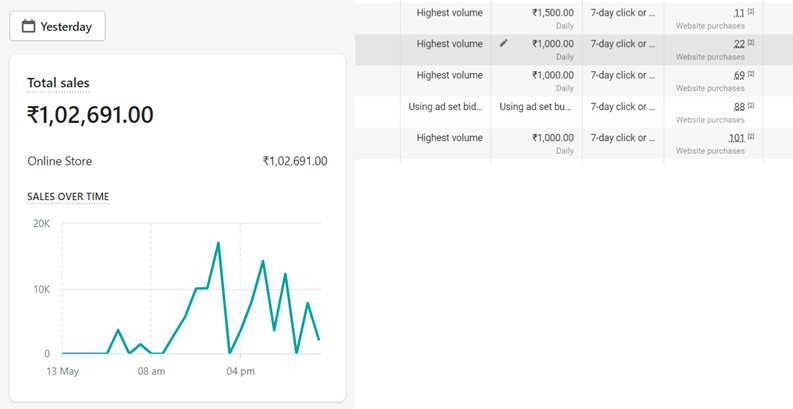793x409 pixels.
Task: Click the calendar icon beside Yesterday
Action: [x=28, y=26]
